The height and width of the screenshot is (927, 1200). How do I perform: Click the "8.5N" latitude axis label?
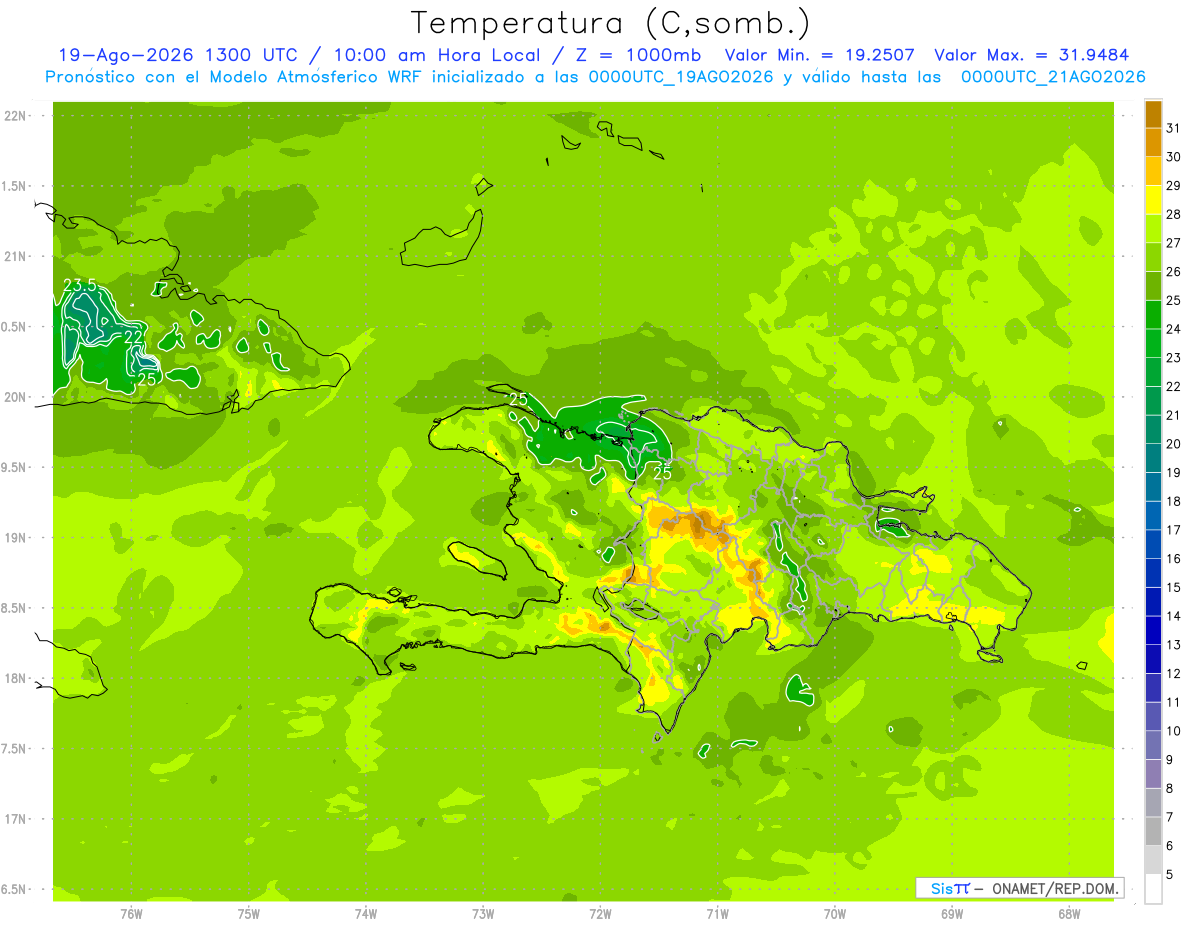(x=16, y=609)
